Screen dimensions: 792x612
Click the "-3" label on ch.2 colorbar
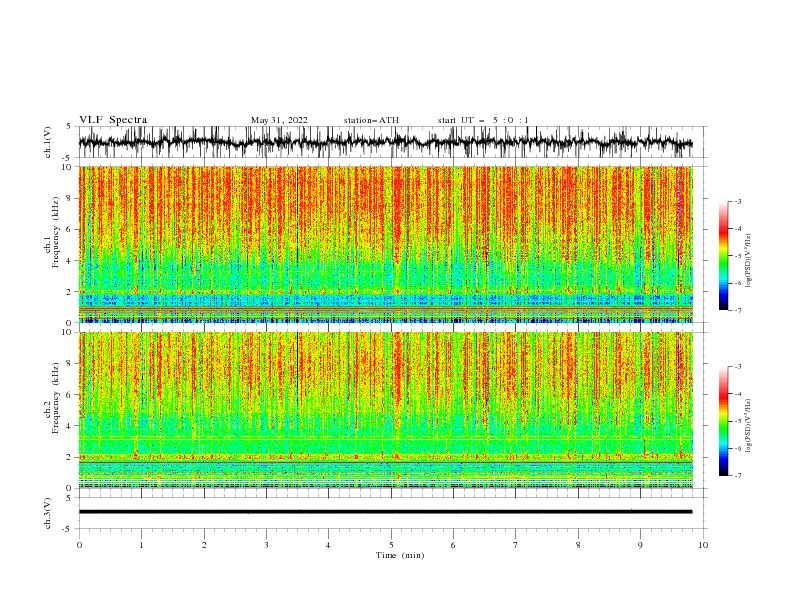[738, 367]
